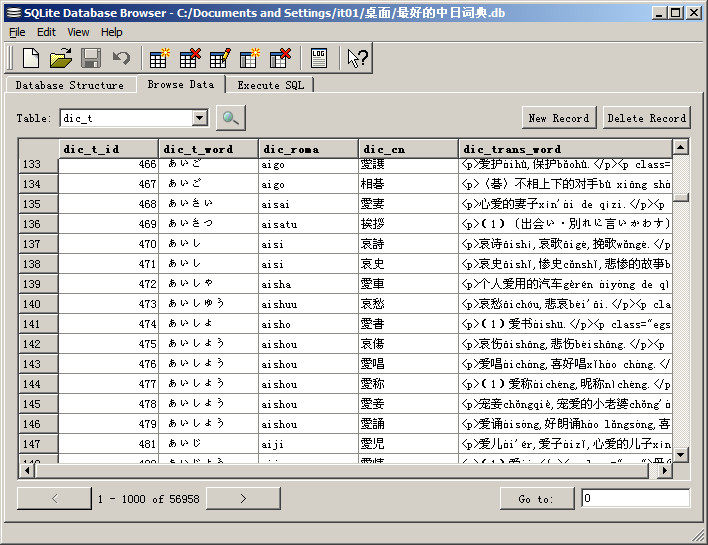Click the Delete Record button
The height and width of the screenshot is (545, 708).
coord(647,118)
